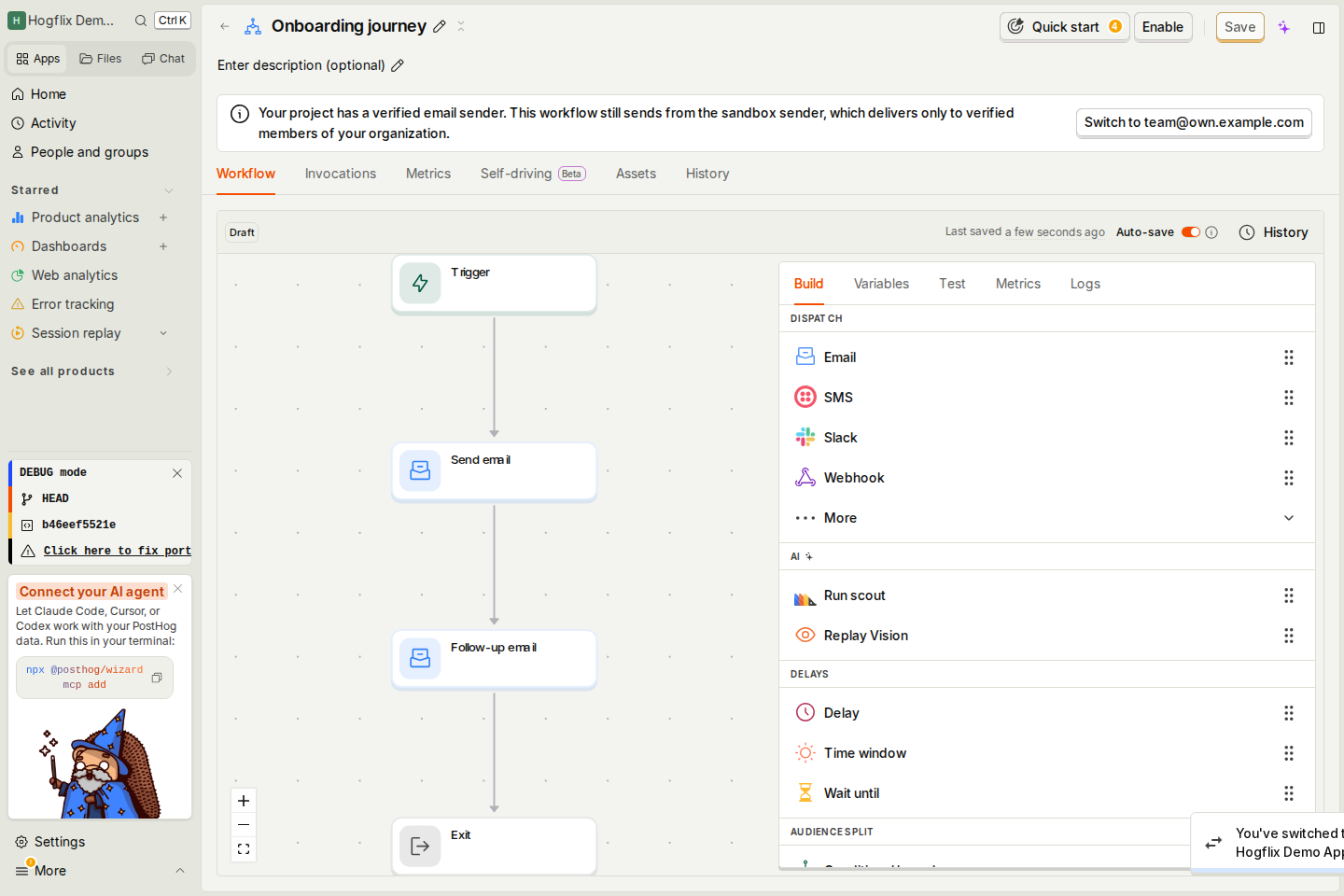
Task: Edit description with the pencil icon
Action: (x=398, y=65)
